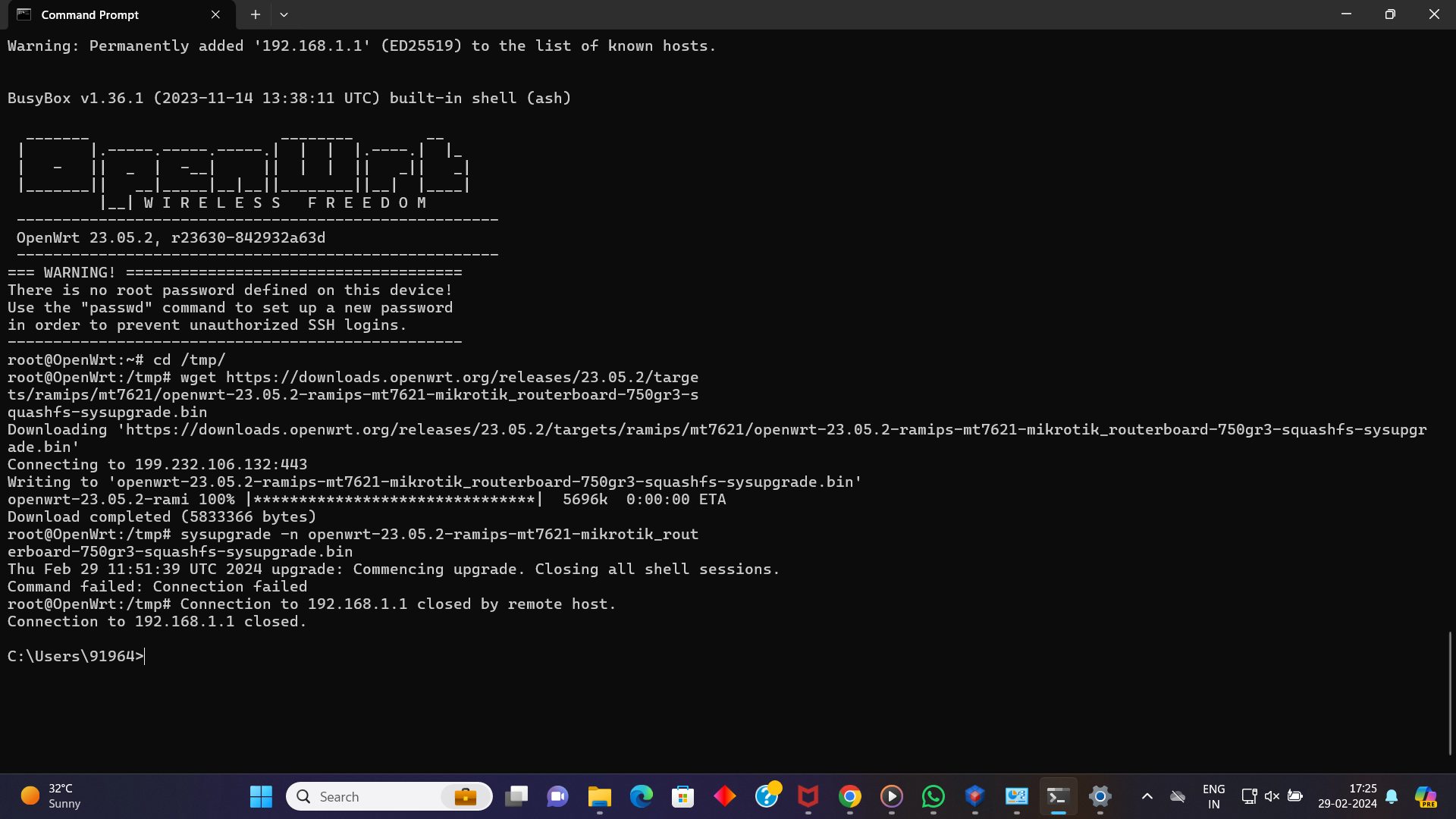Open Settings gear on taskbar
The height and width of the screenshot is (819, 1456).
click(x=1100, y=796)
